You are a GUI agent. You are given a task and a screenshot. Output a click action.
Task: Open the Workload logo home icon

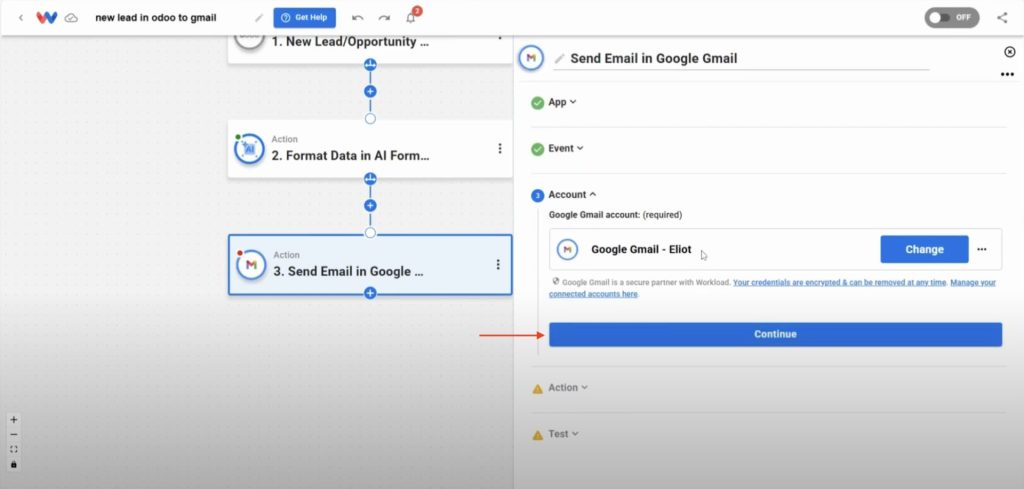[x=46, y=18]
